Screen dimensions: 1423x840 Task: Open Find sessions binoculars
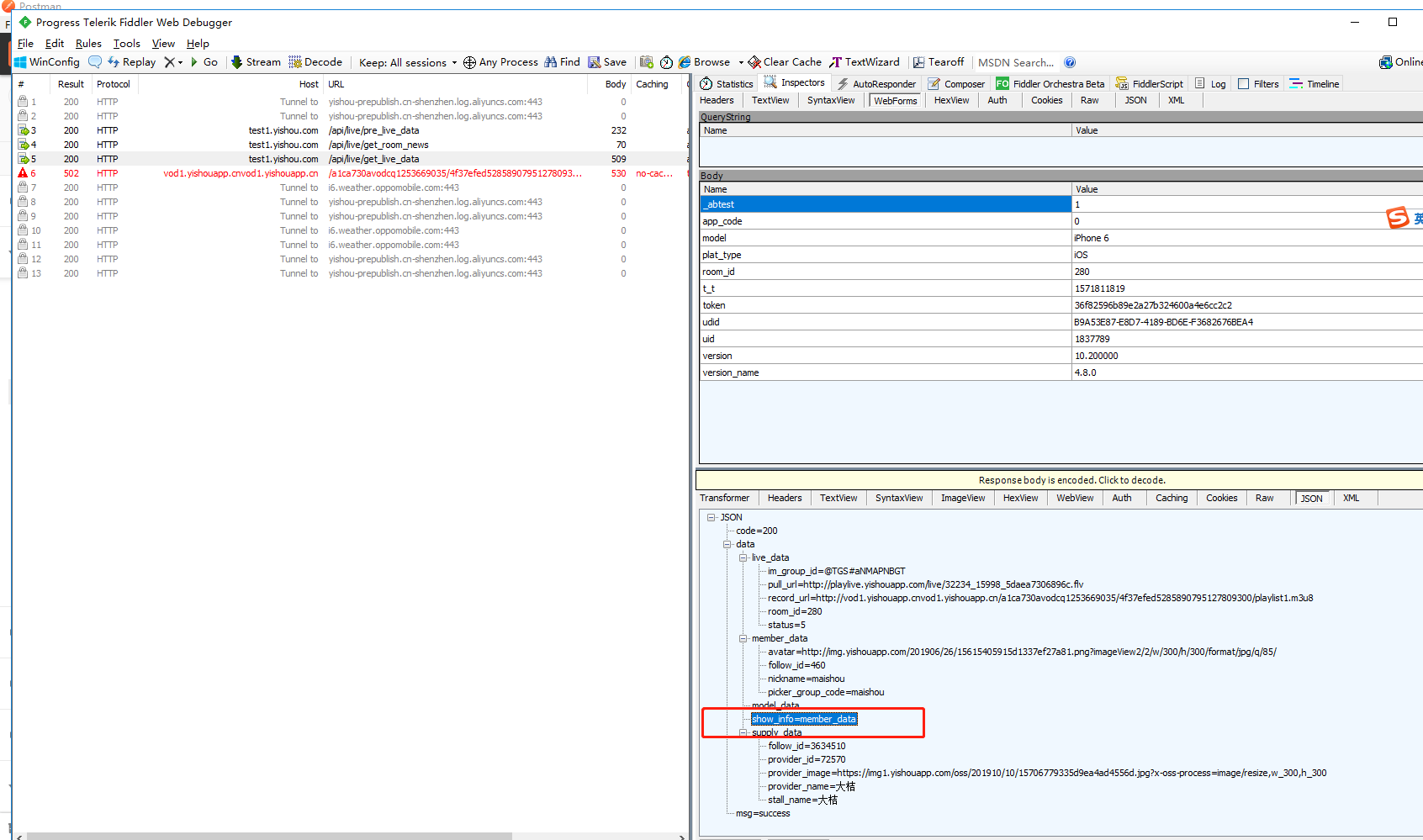[562, 62]
